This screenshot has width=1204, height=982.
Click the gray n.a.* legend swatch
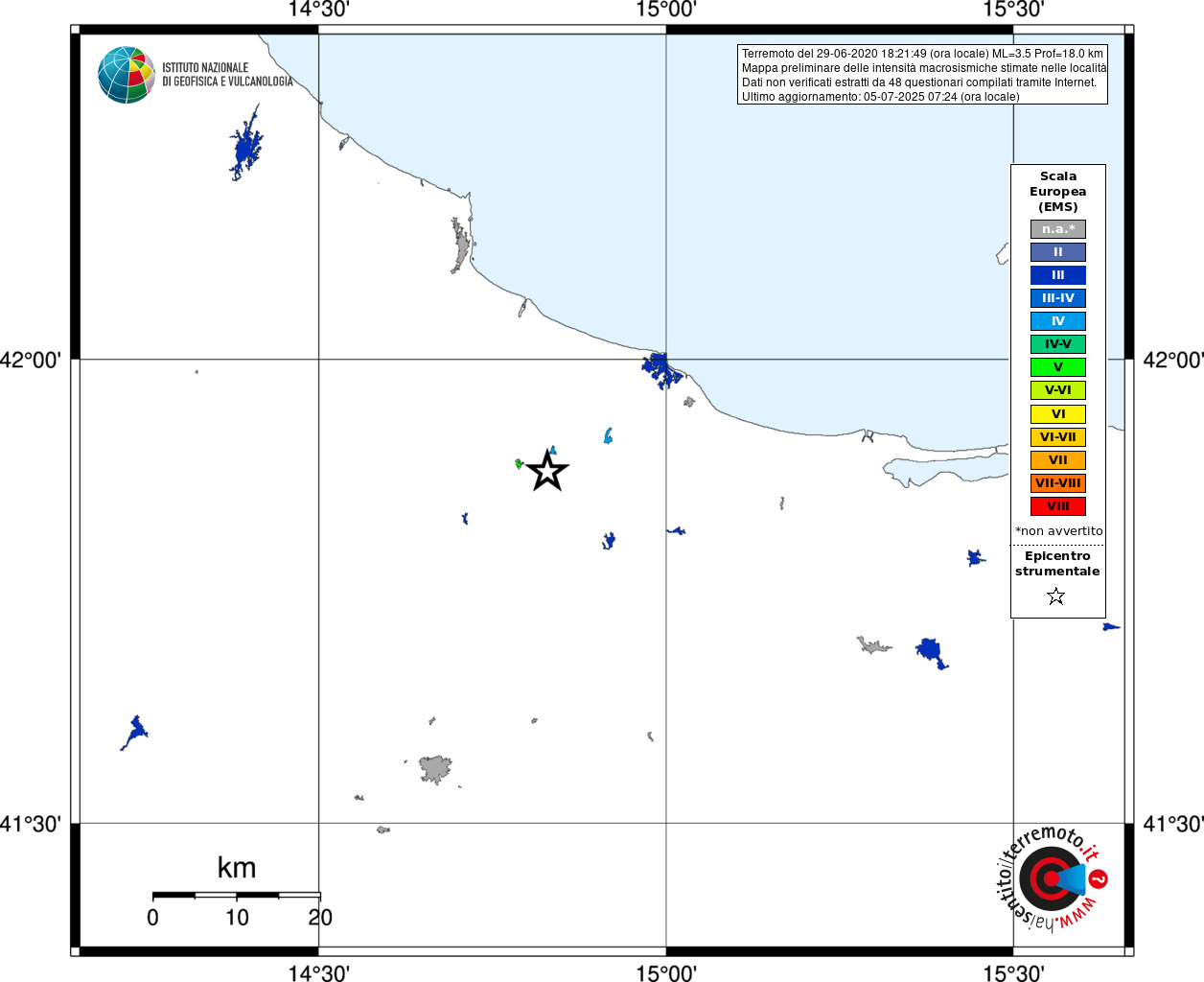click(x=1058, y=229)
